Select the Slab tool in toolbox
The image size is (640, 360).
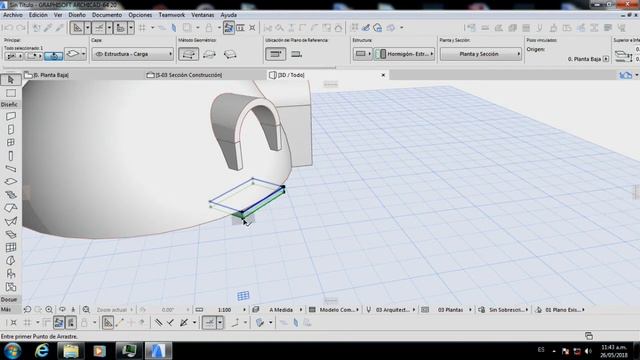[11, 182]
